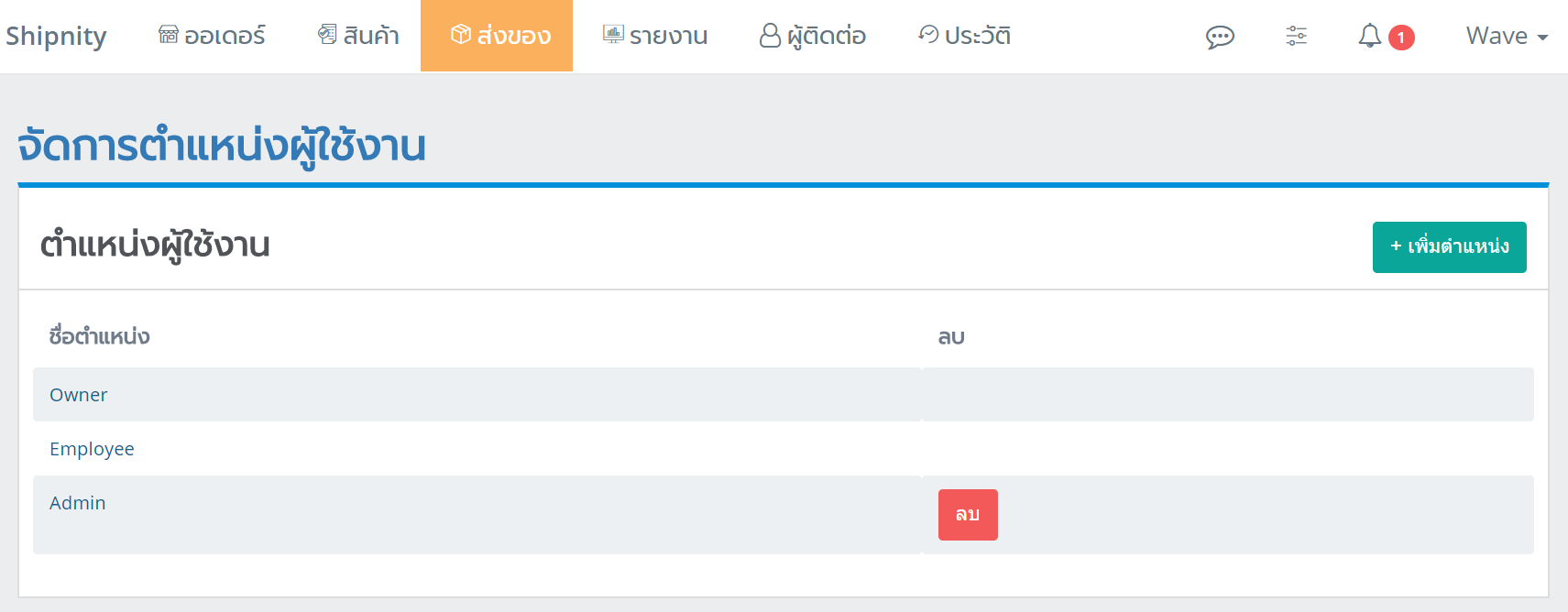
Task: Click the orders store icon
Action: (x=169, y=35)
